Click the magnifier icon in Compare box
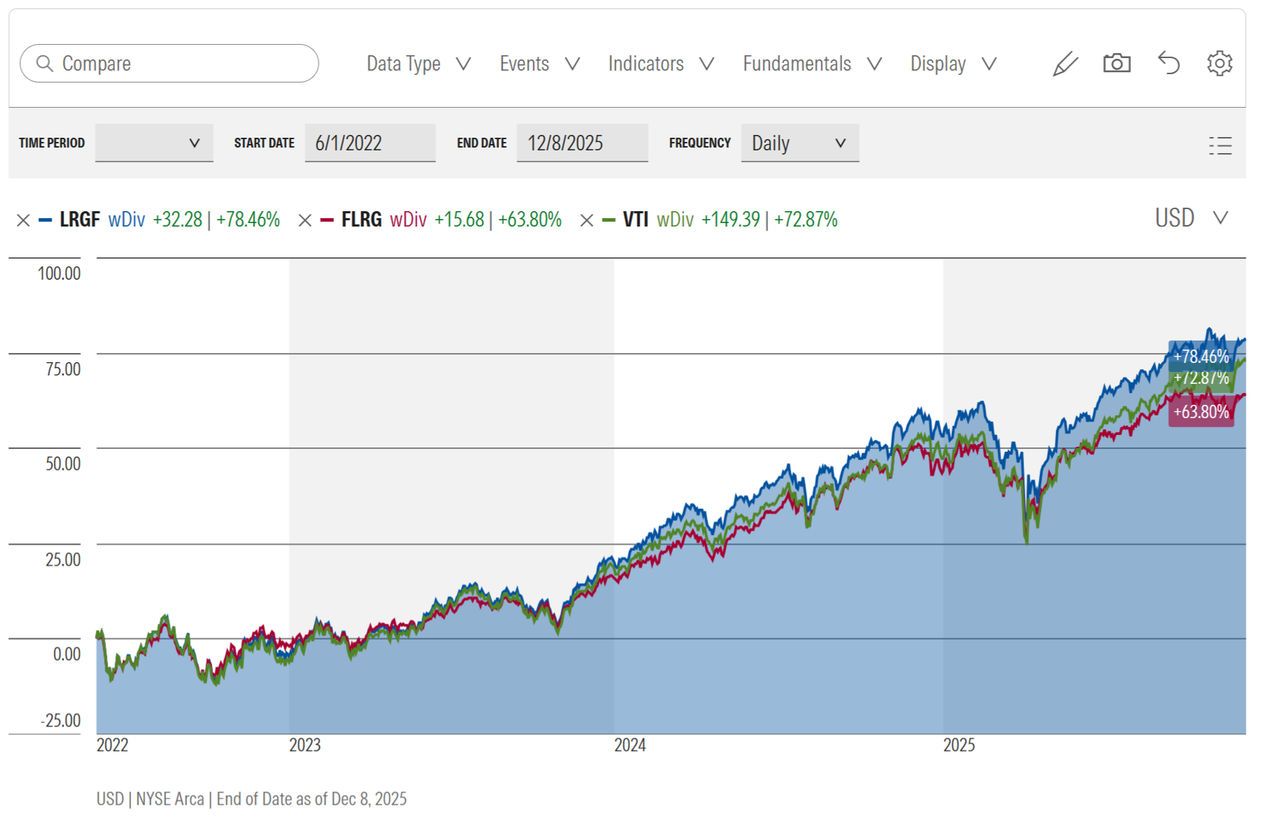Screen dimensions: 1279x825 pyautogui.click(x=44, y=63)
